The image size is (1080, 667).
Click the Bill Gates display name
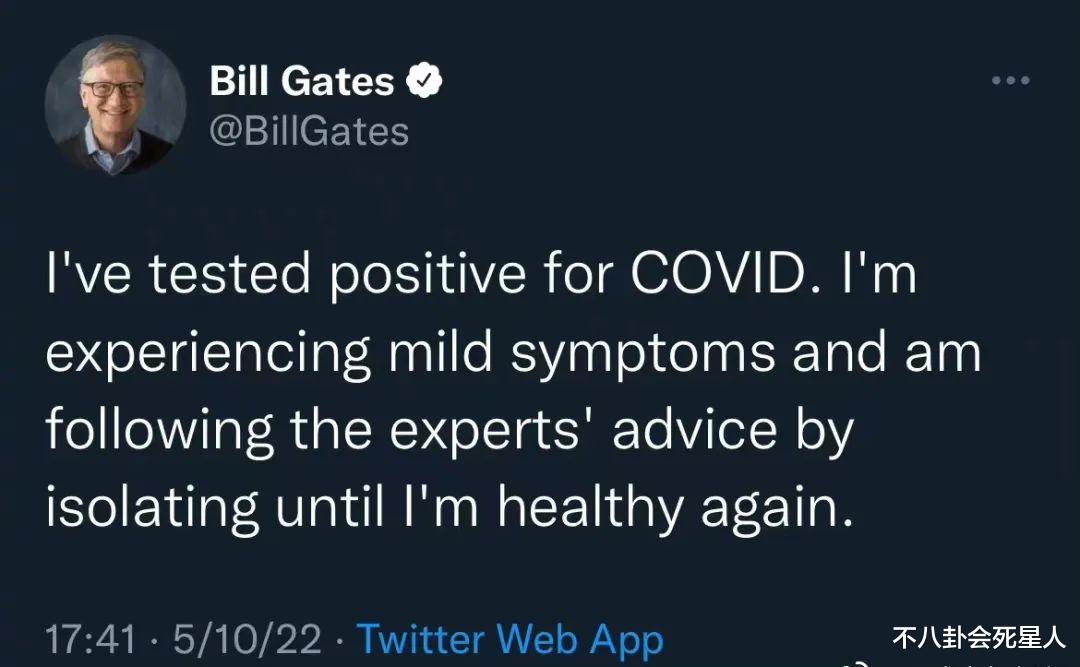[x=301, y=82]
